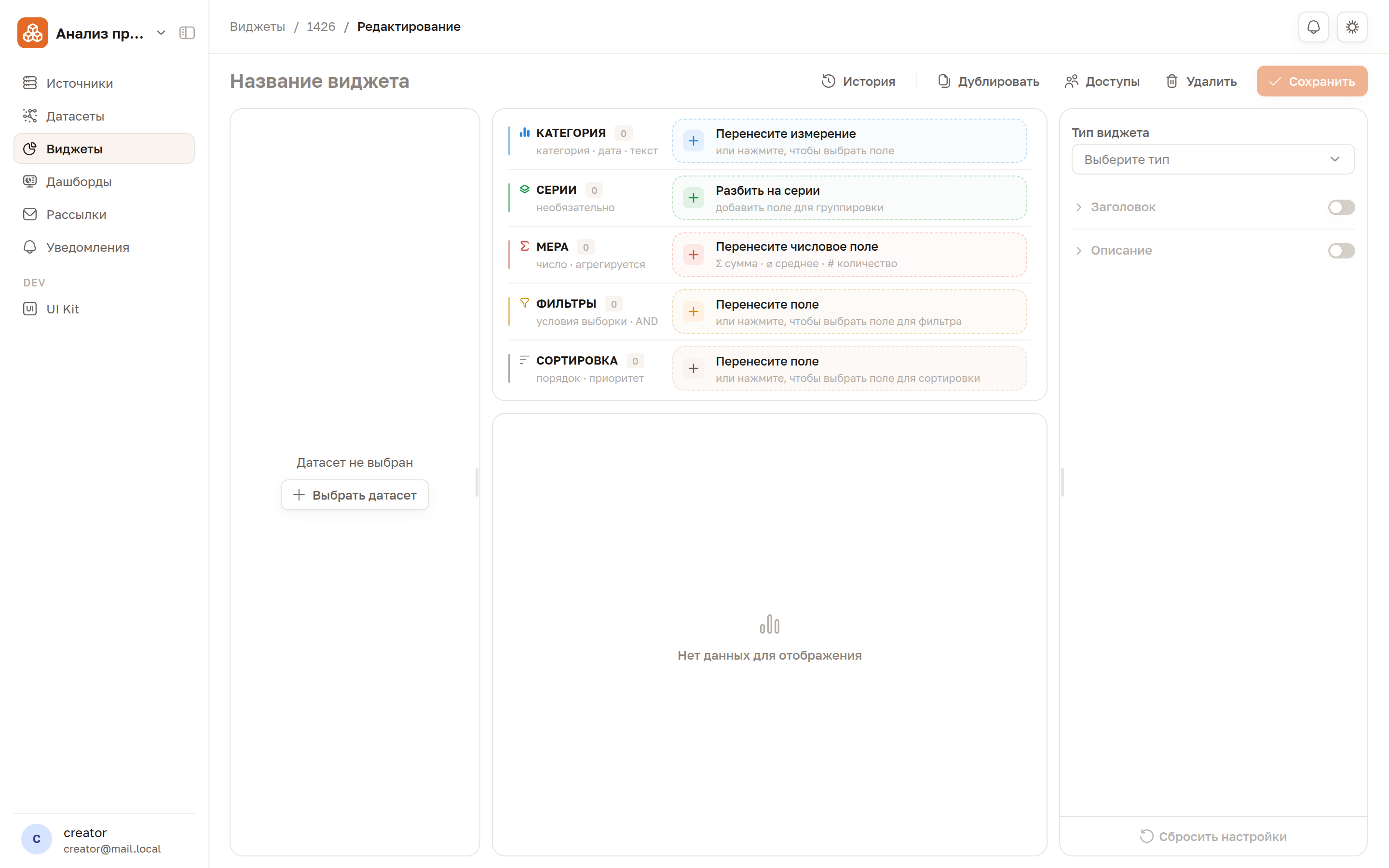Click the Категория bar chart icon

(525, 133)
